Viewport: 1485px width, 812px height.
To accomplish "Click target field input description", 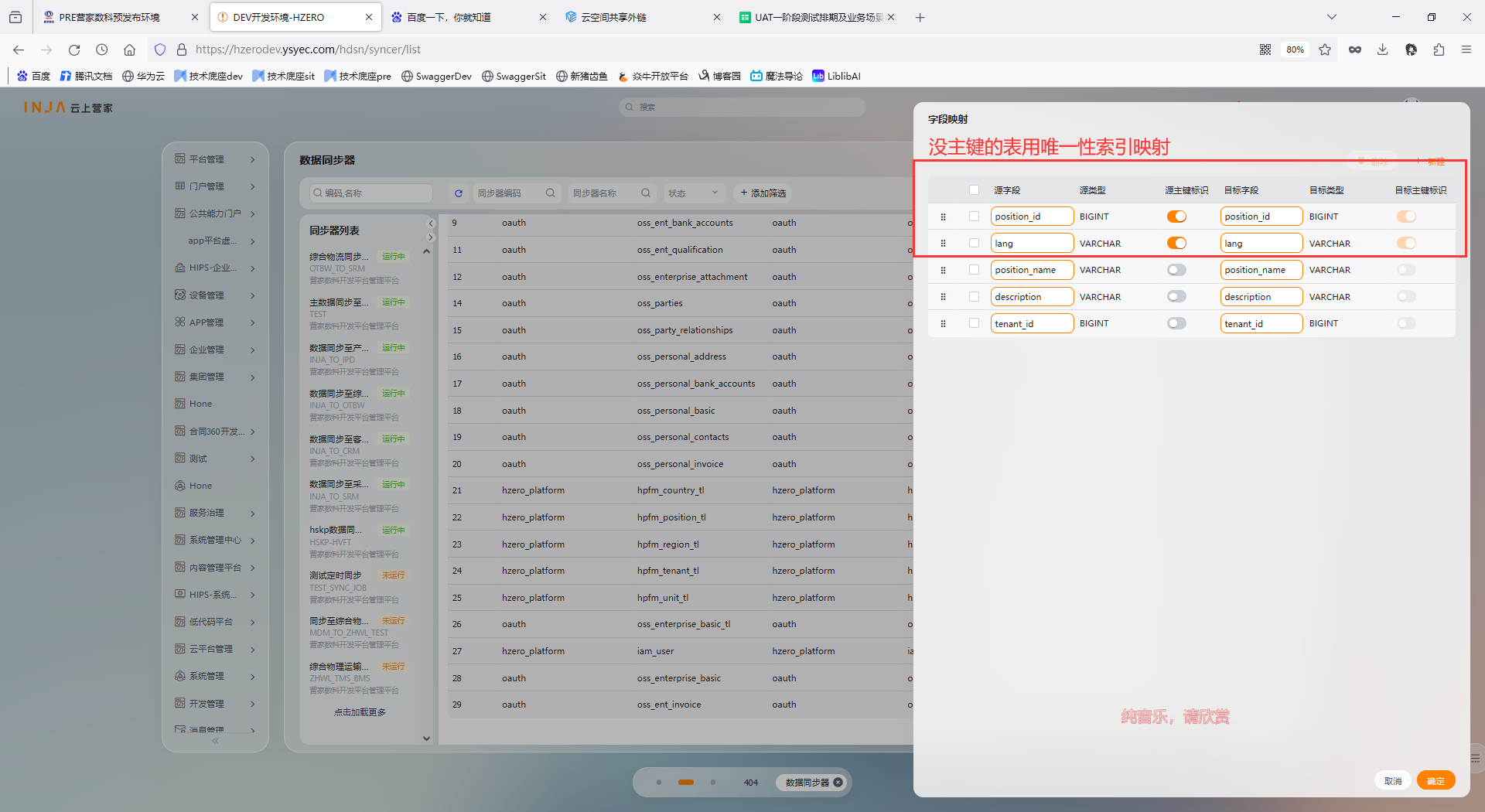I will click(x=1261, y=296).
